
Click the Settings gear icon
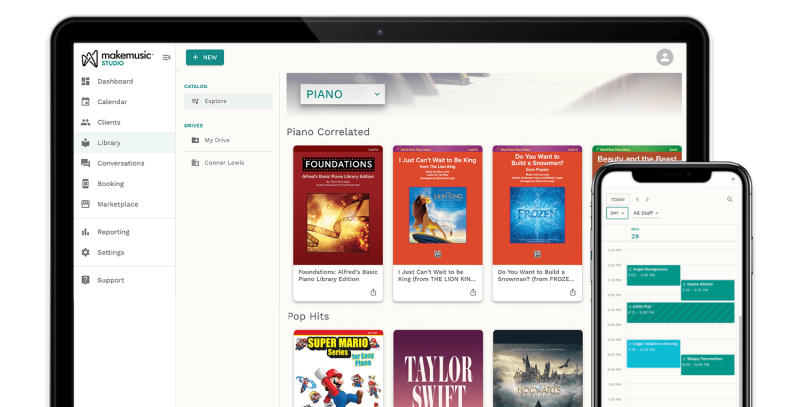(86, 252)
